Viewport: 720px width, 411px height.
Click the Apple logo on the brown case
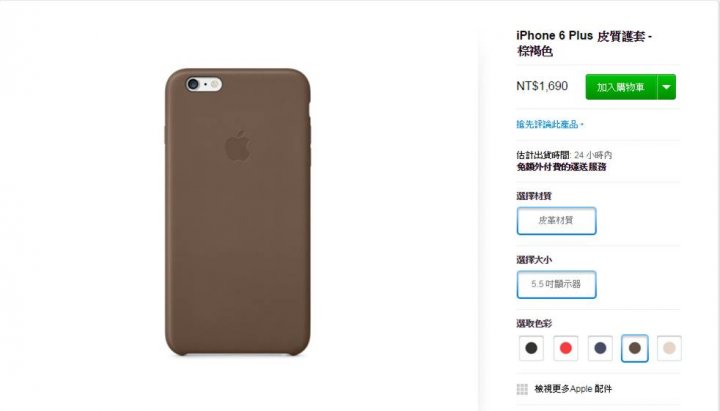coord(238,146)
